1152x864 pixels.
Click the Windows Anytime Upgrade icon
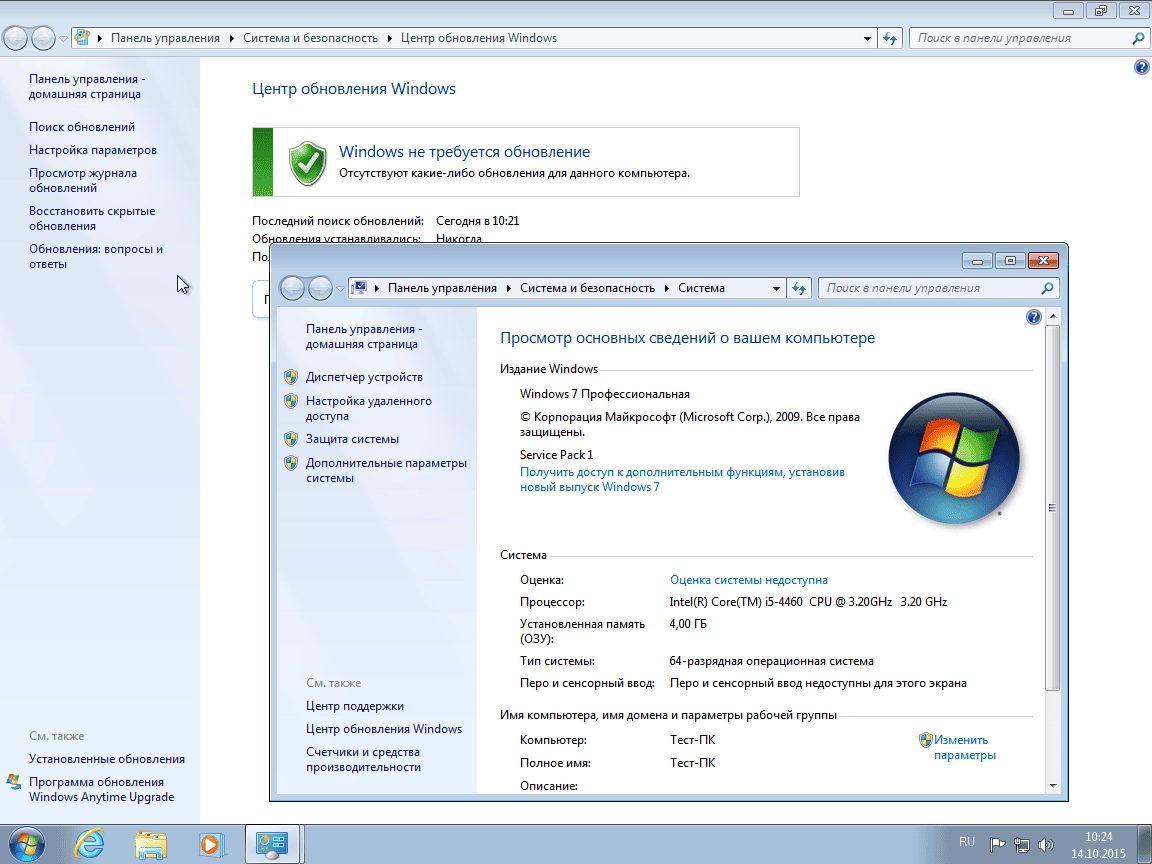[x=13, y=782]
